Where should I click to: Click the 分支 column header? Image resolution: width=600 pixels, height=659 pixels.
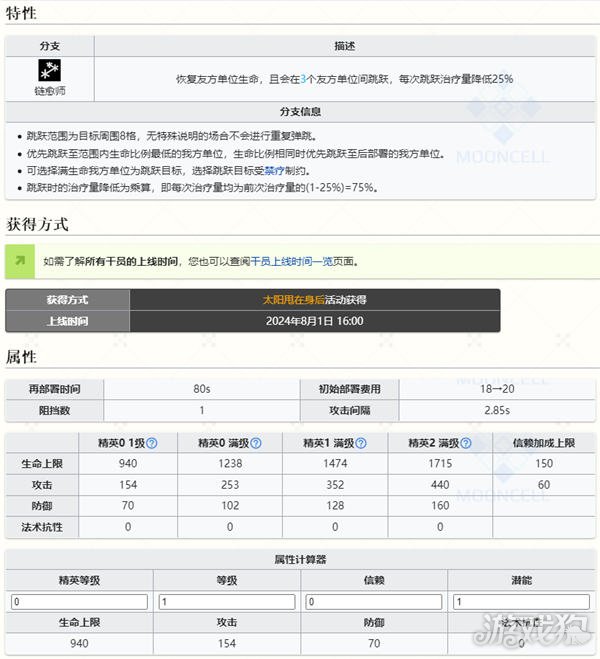coord(50,46)
